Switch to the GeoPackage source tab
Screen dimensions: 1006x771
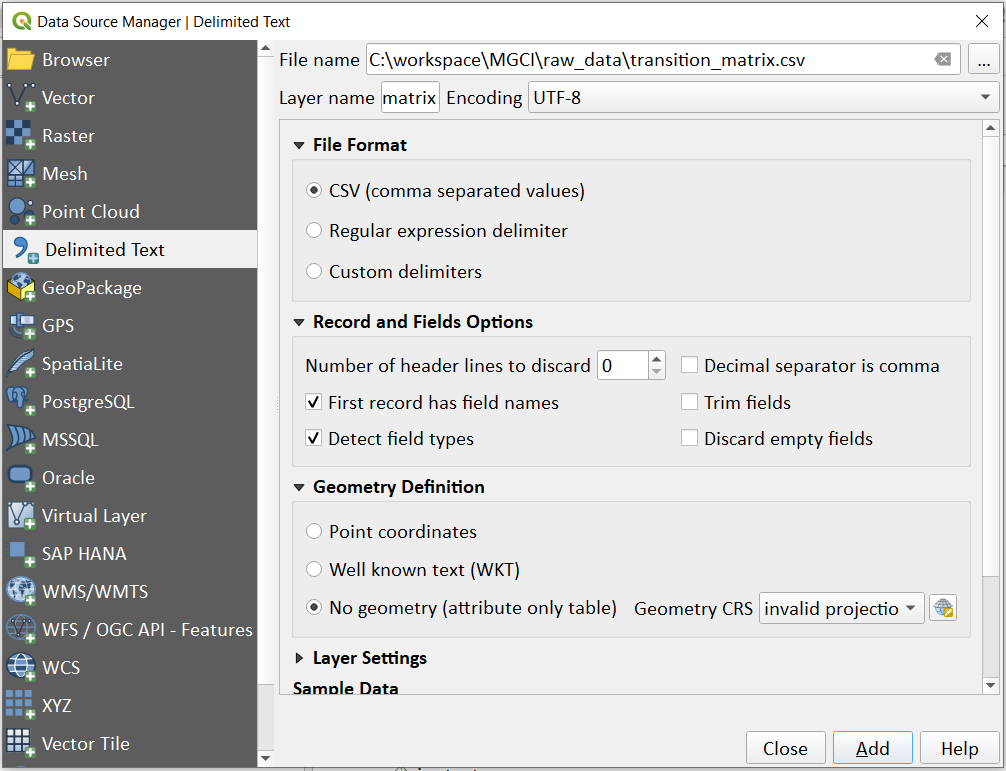tap(130, 287)
